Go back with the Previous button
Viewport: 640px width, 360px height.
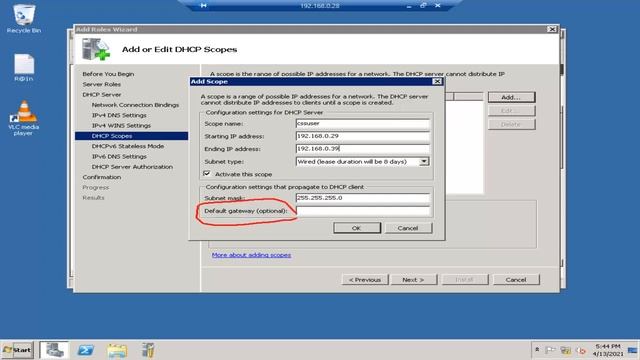(x=365, y=280)
